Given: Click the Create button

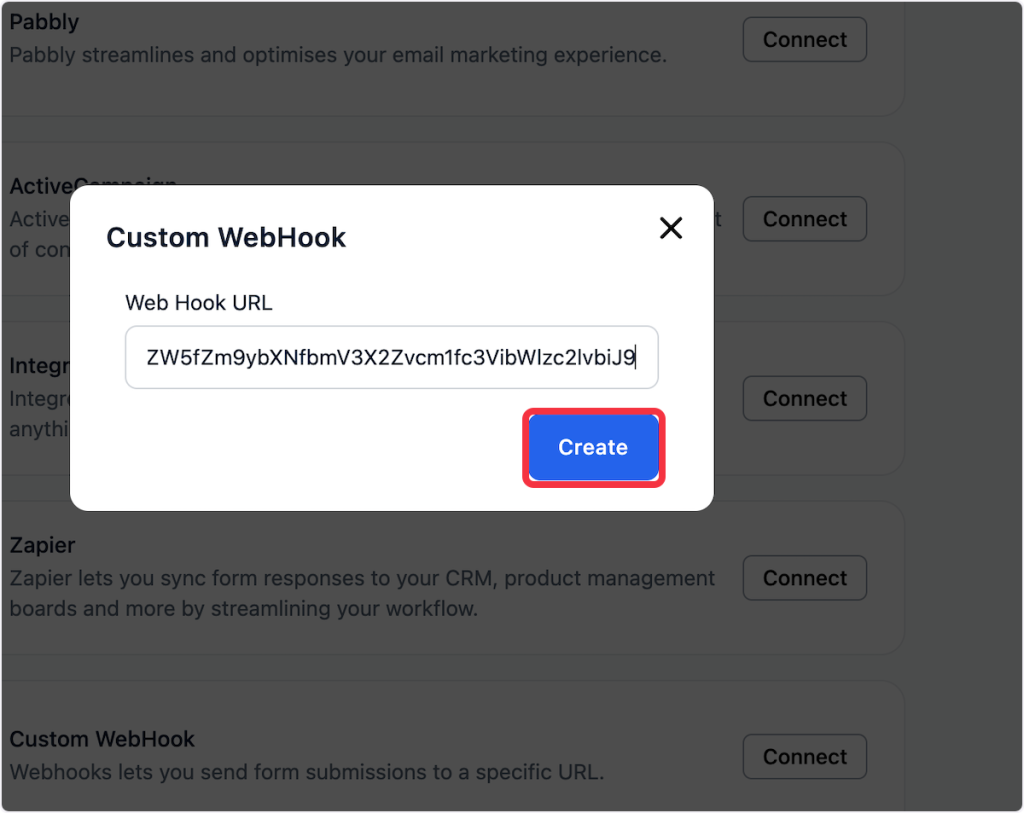Looking at the screenshot, I should coord(593,447).
